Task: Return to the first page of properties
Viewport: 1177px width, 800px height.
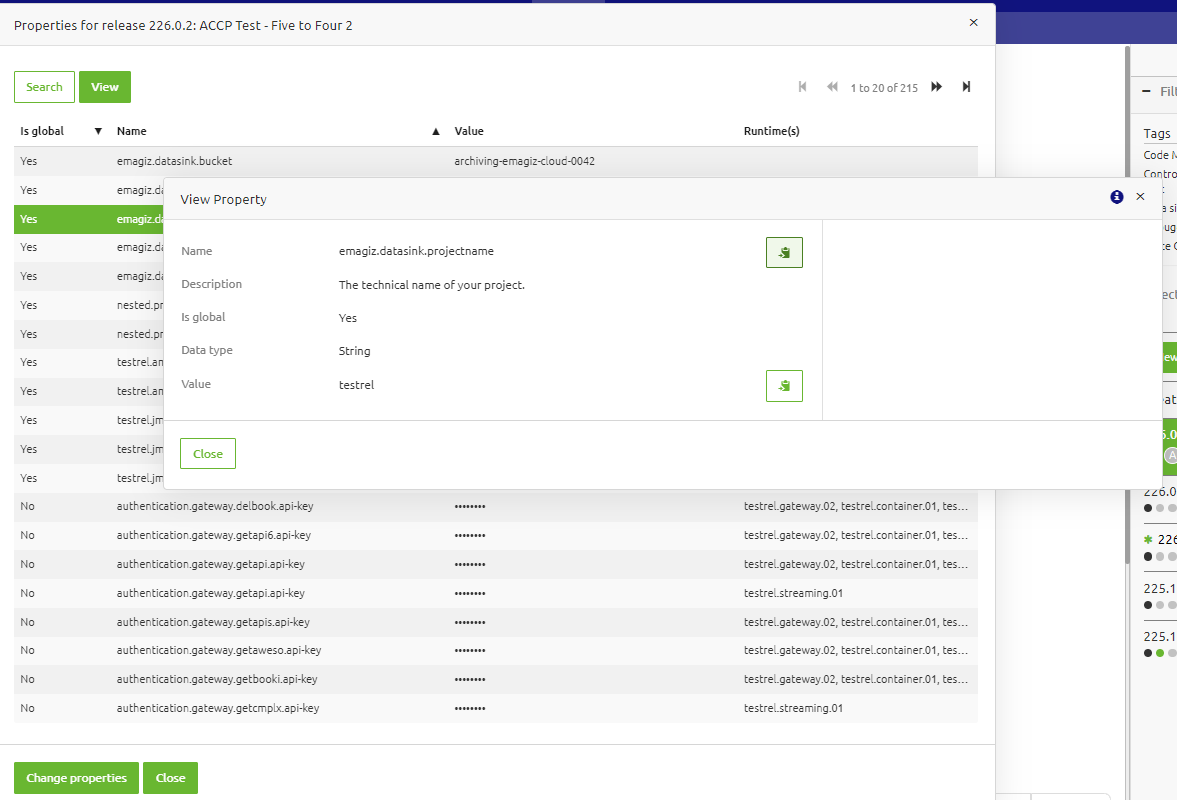Action: click(x=802, y=87)
